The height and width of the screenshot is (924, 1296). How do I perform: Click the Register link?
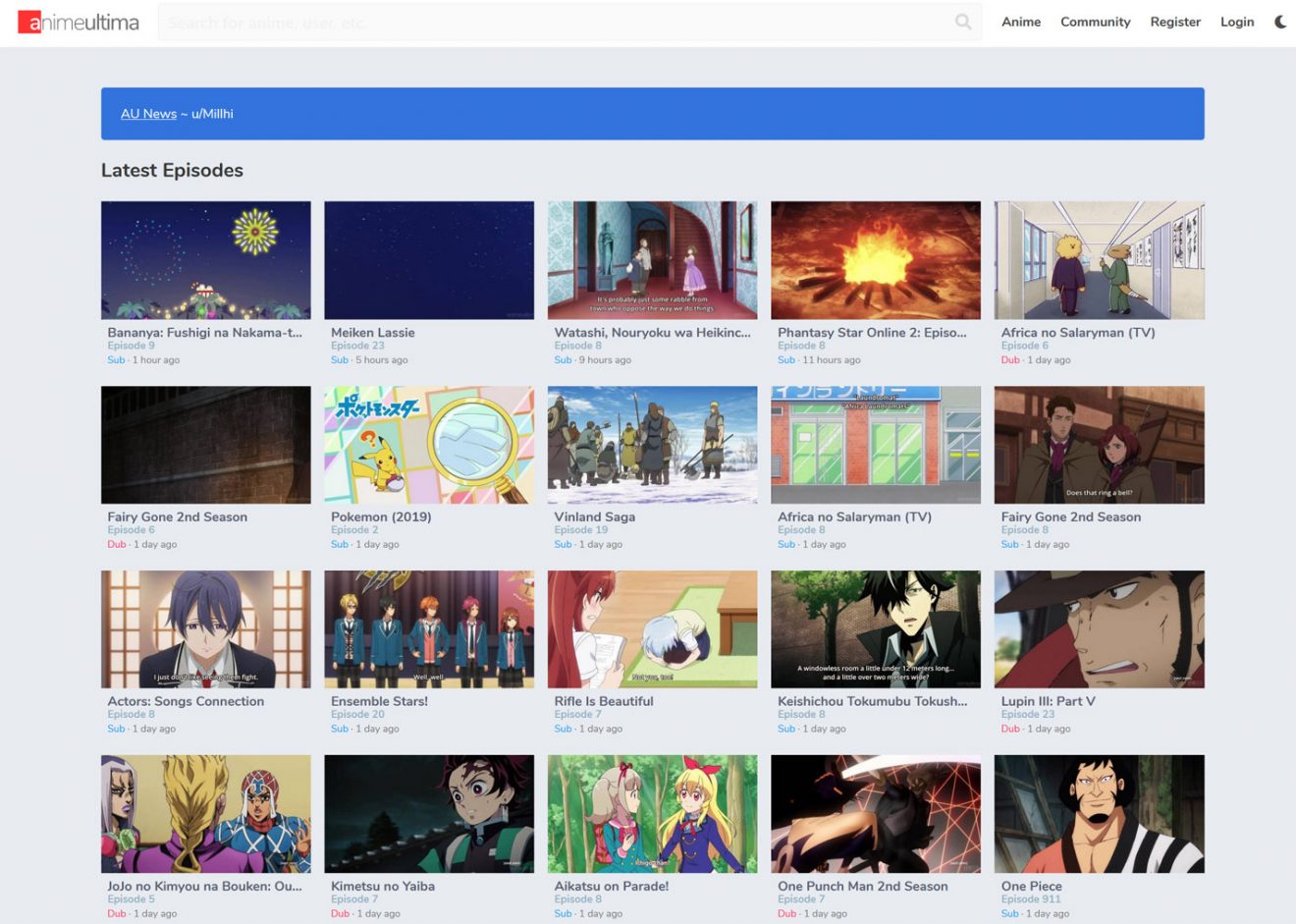coord(1175,22)
